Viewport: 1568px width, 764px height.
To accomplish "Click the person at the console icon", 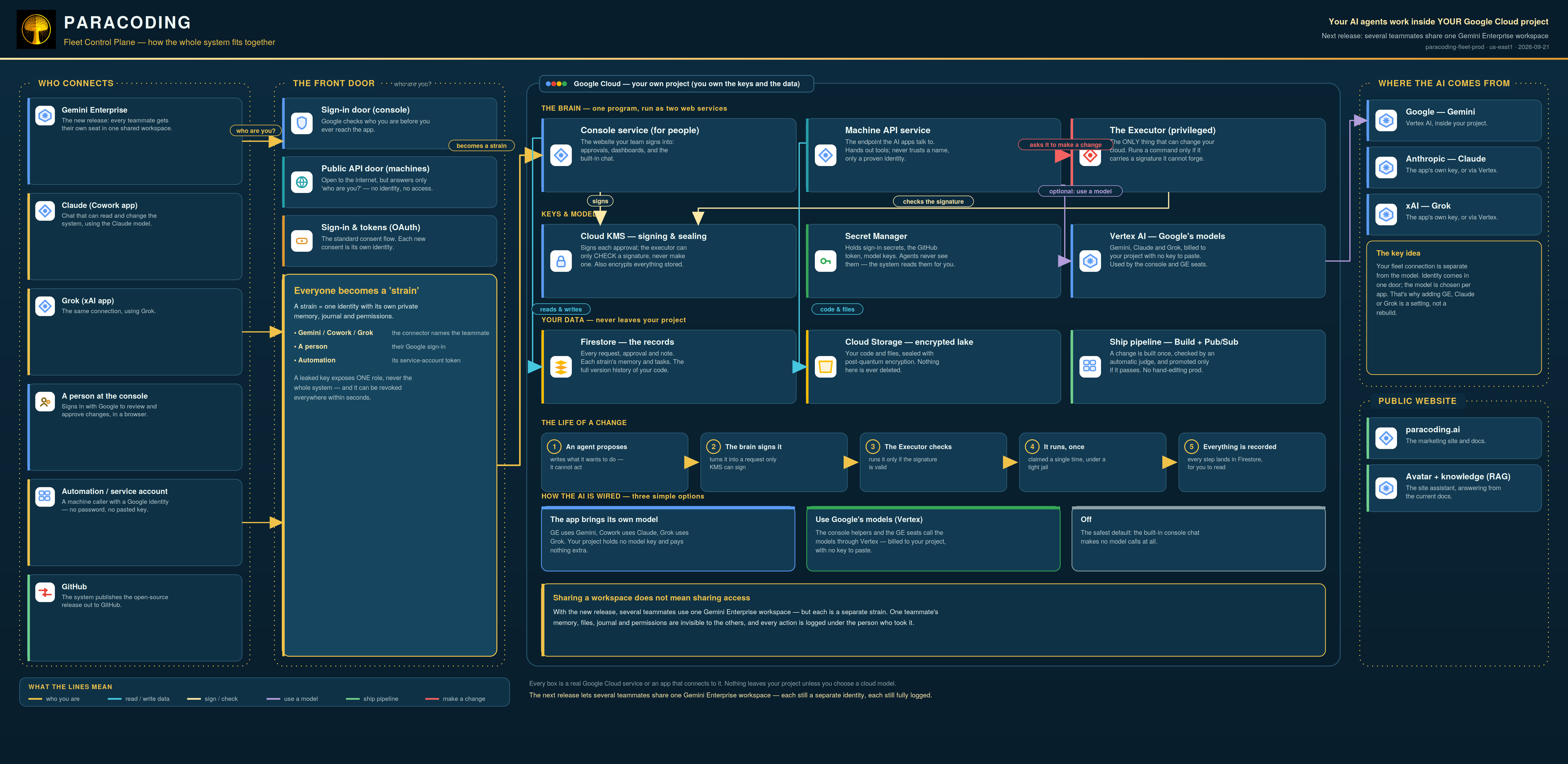I will (45, 401).
